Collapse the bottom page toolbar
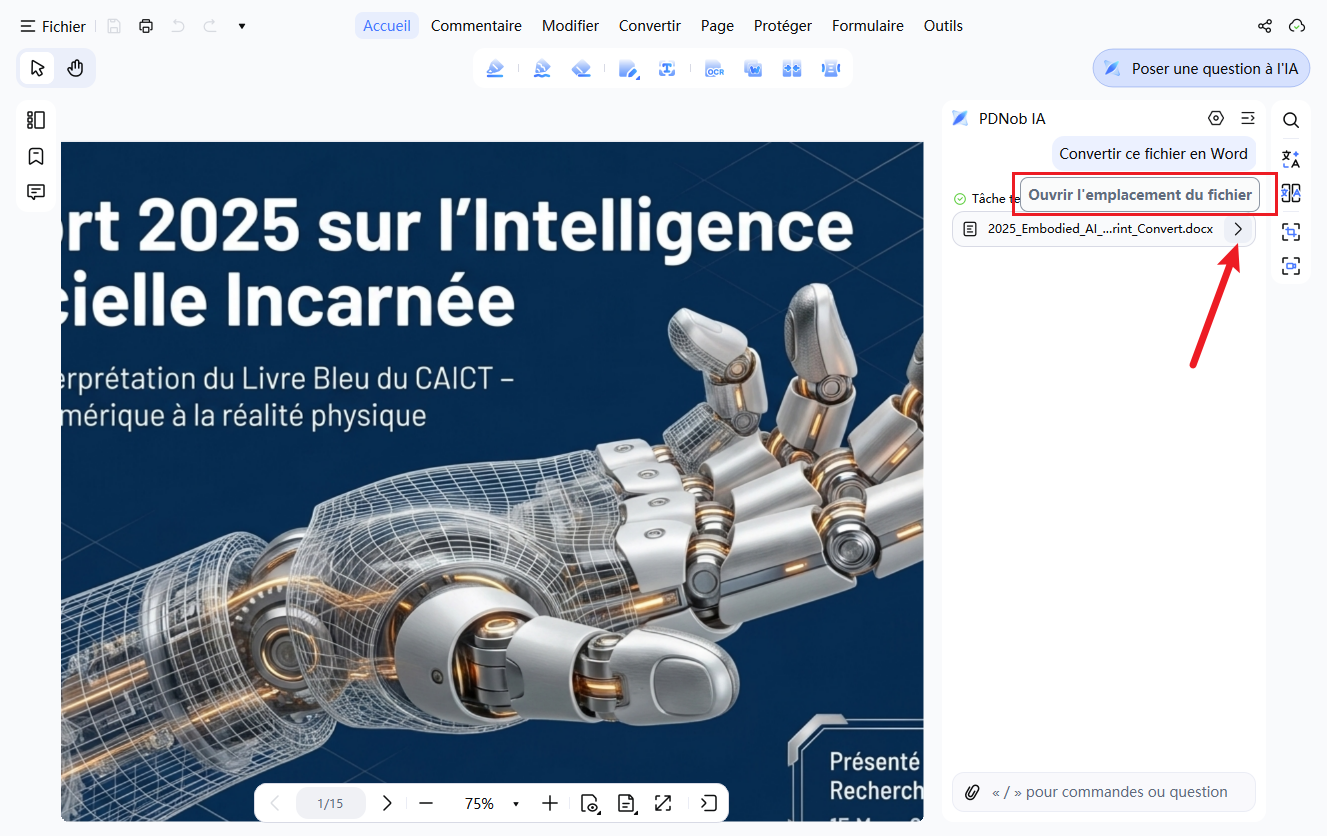The width and height of the screenshot is (1327, 836). 709,803
